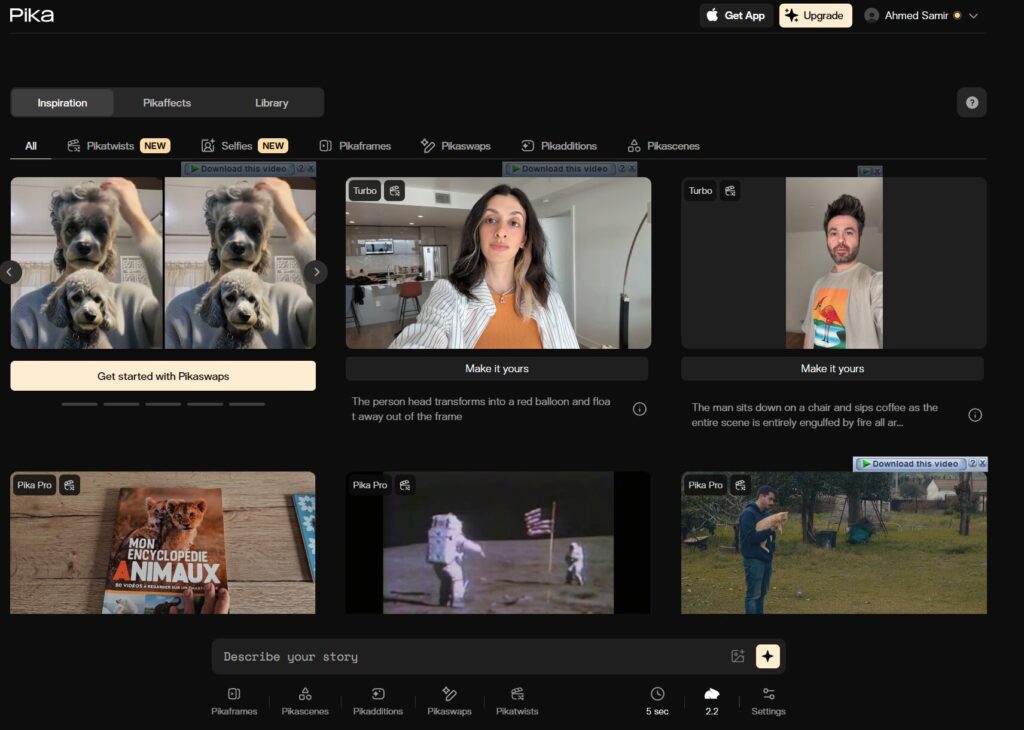Screen dimensions: 1024x730
Task: Open the 2.2 model version selector
Action: tap(712, 701)
